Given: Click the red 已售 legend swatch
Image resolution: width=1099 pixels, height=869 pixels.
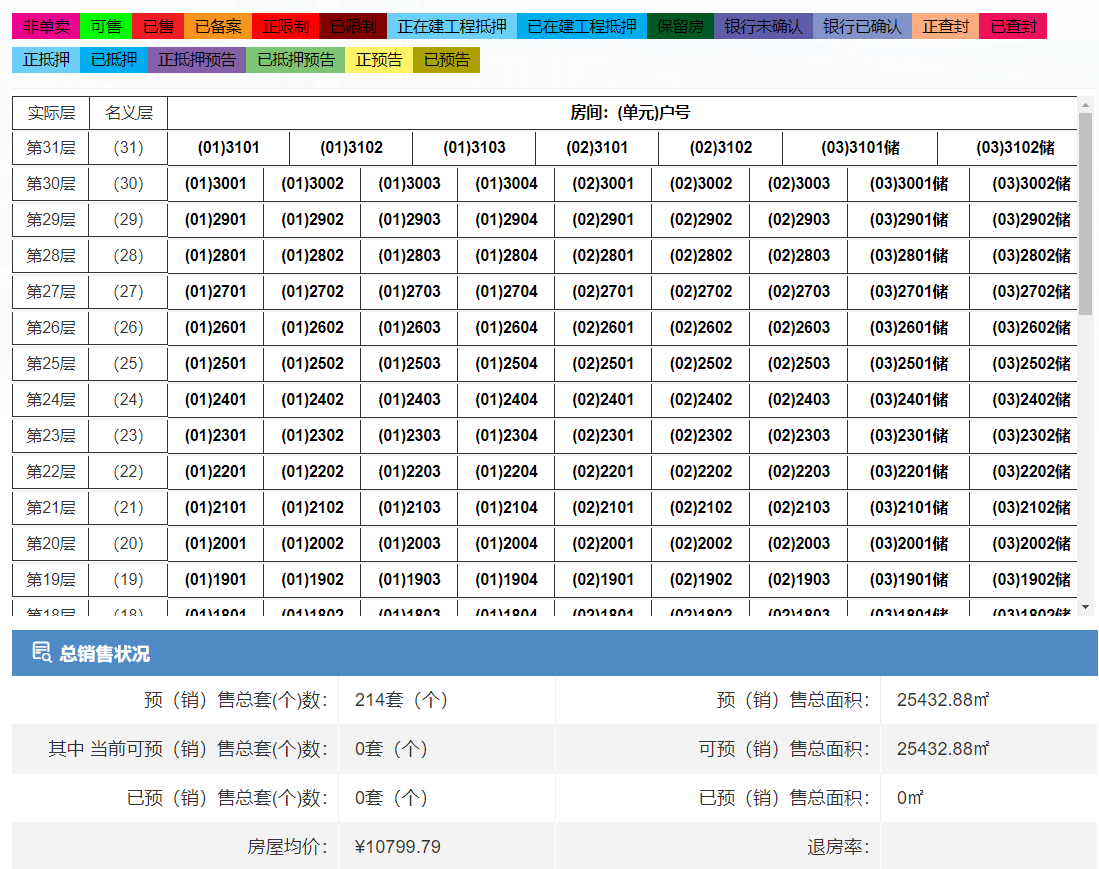Looking at the screenshot, I should point(157,27).
